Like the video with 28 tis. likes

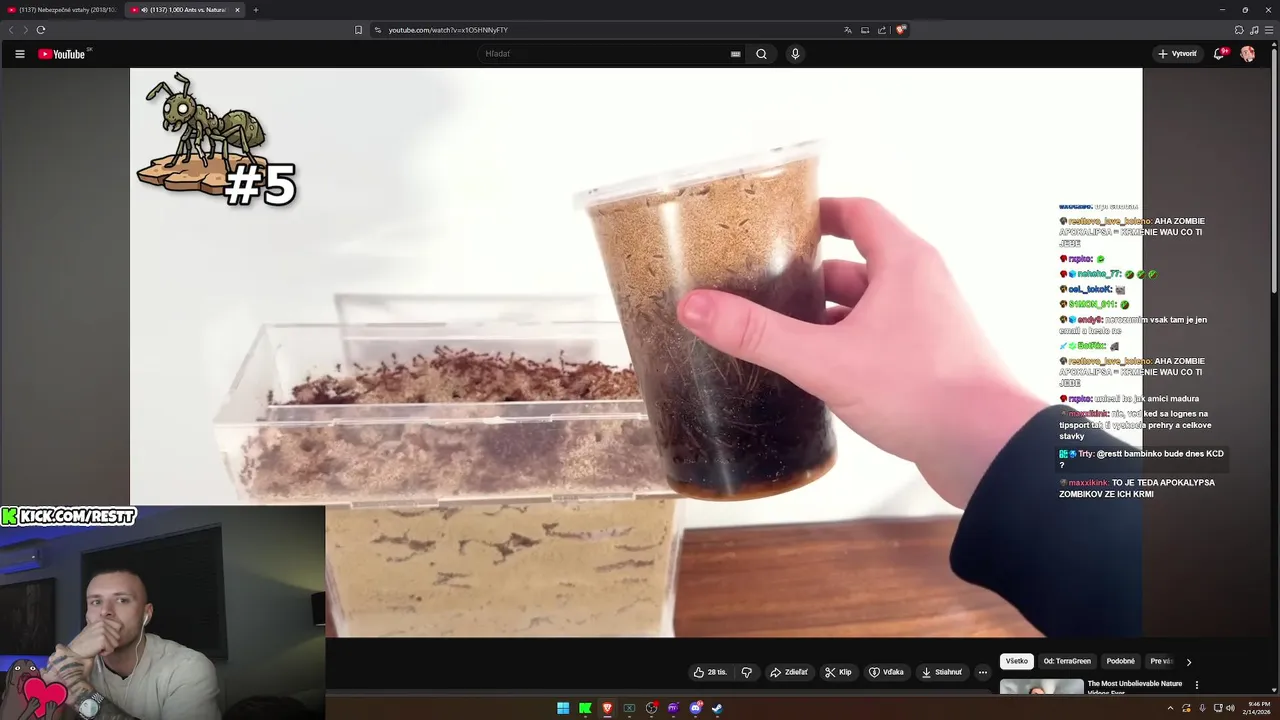point(711,672)
